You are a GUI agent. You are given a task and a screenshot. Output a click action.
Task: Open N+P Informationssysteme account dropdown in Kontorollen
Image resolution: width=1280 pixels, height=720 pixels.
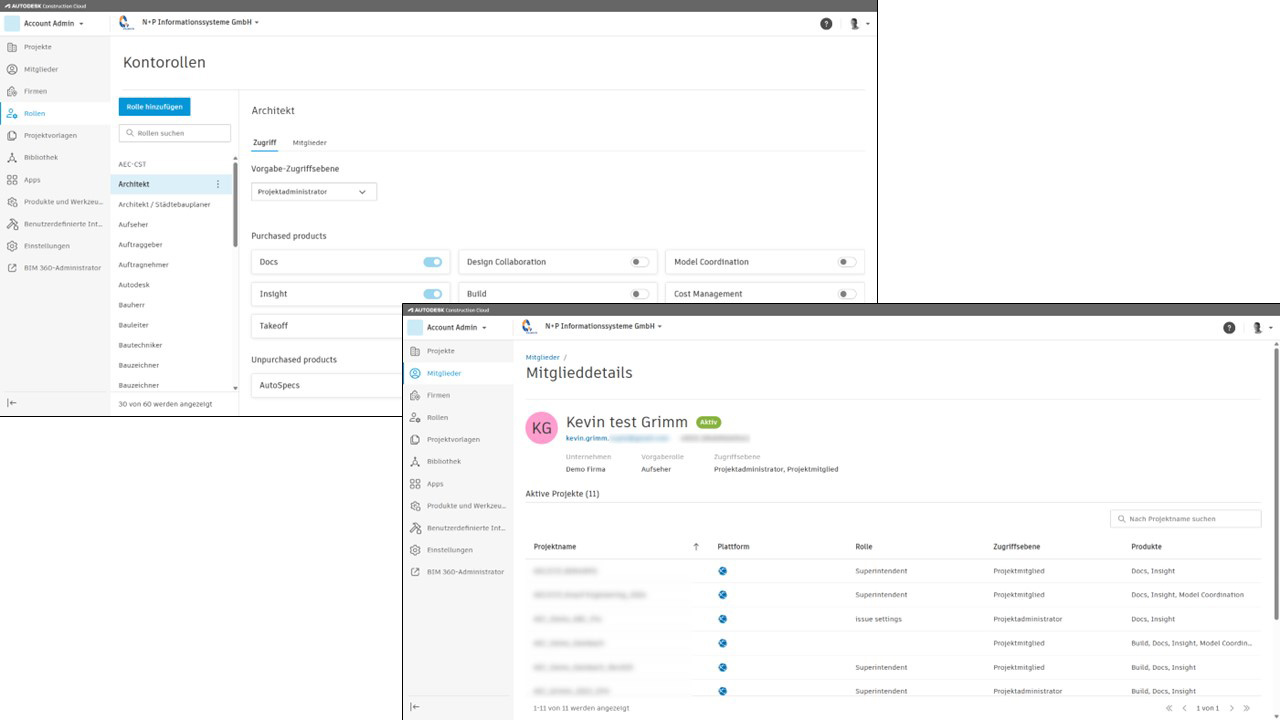(x=199, y=22)
